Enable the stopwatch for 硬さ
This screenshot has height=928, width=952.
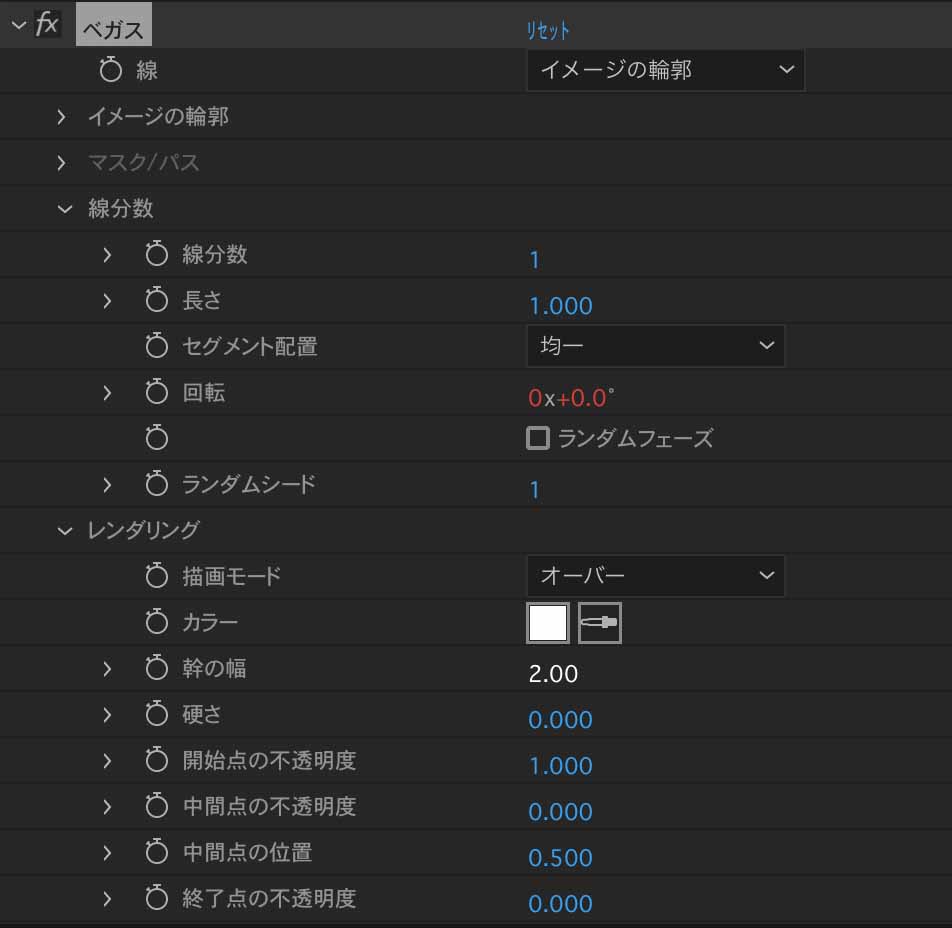click(157, 714)
